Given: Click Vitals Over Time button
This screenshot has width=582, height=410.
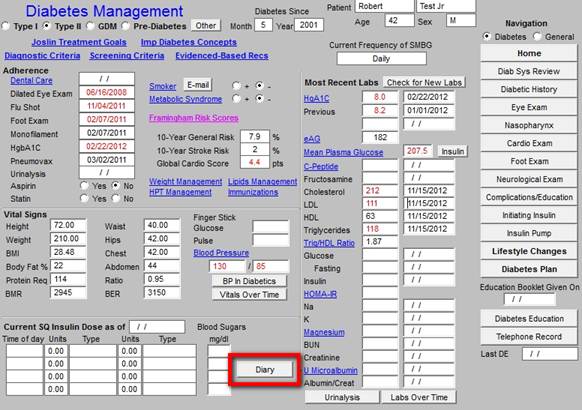Looking at the screenshot, I should click(249, 295).
